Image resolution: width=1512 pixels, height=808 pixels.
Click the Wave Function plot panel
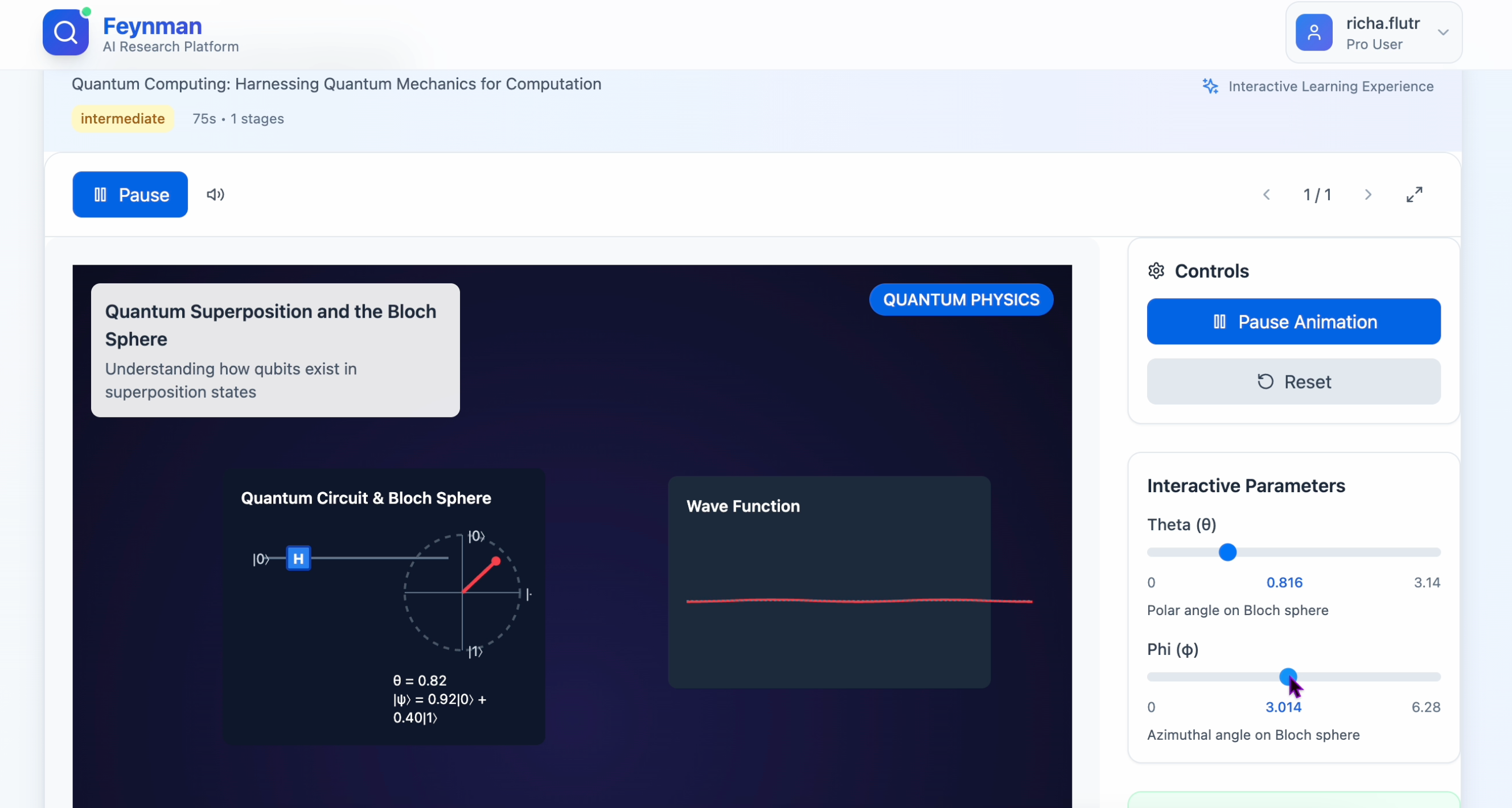[829, 582]
